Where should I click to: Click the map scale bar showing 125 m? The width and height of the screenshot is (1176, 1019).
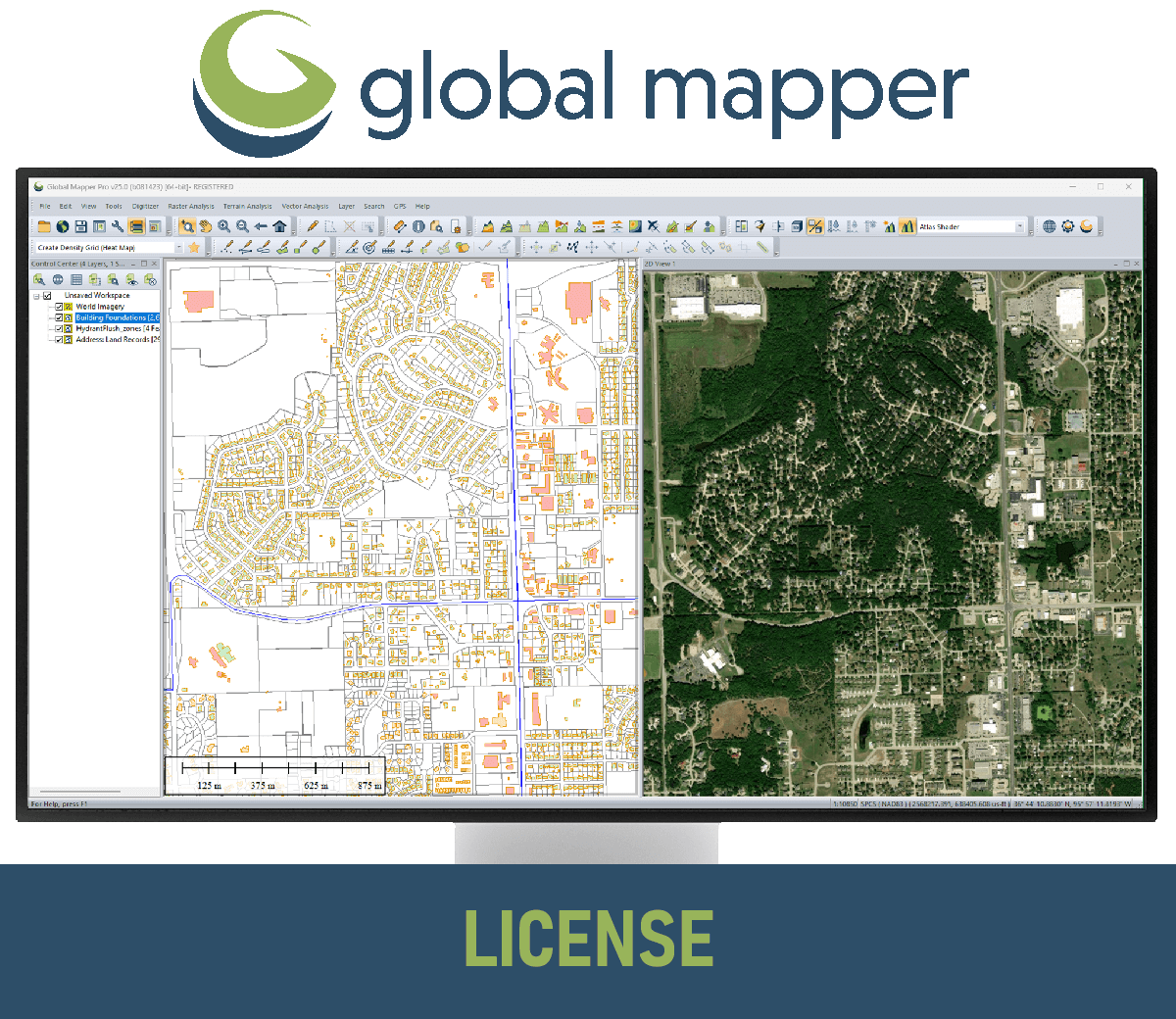274,774
